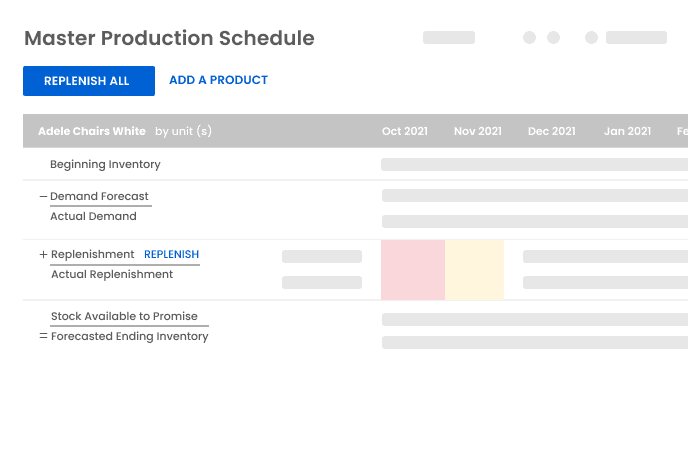This screenshot has height=449, width=688.
Task: Open the by unit(s) selector
Action: [183, 131]
